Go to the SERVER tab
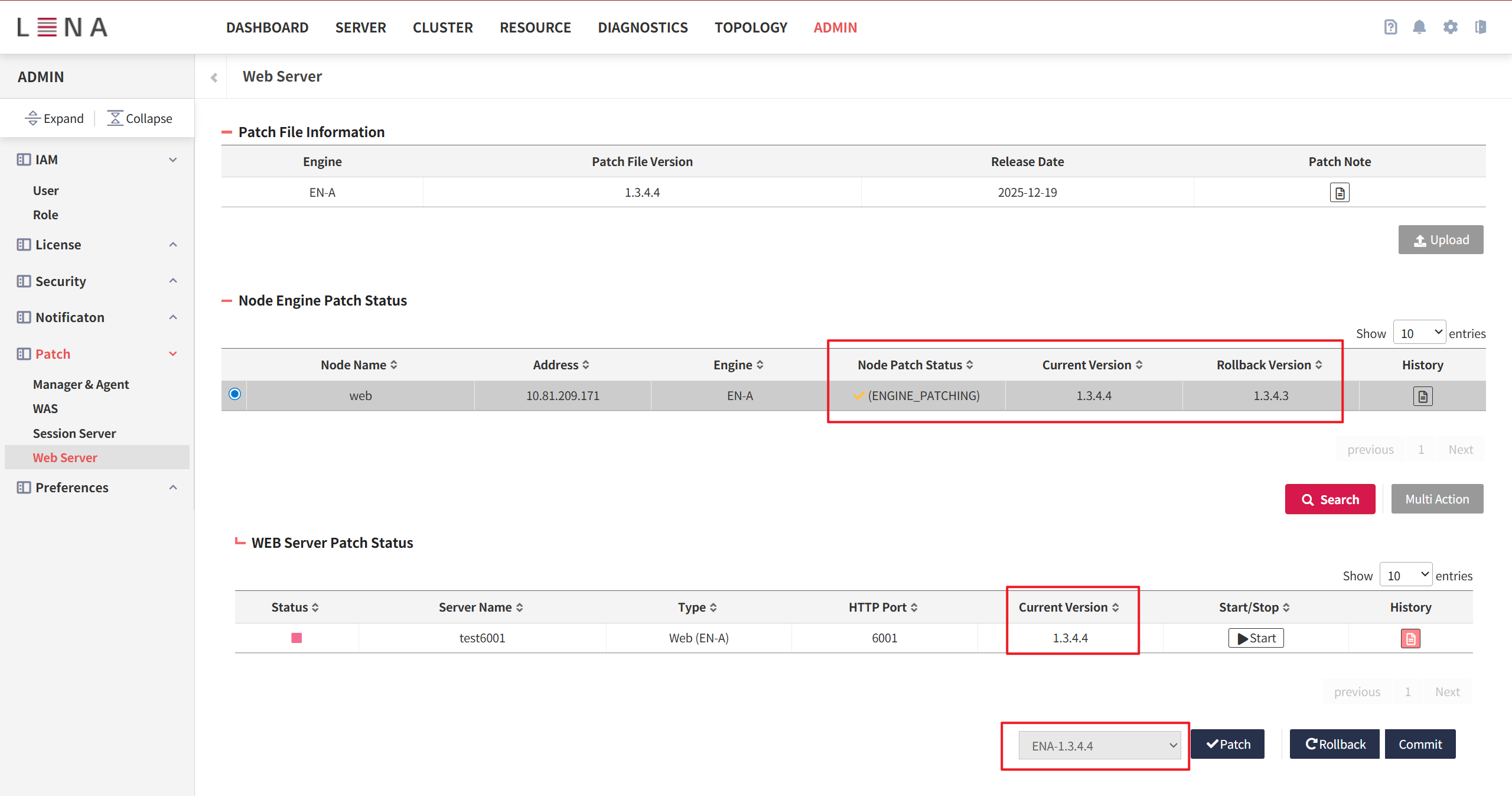 point(360,28)
